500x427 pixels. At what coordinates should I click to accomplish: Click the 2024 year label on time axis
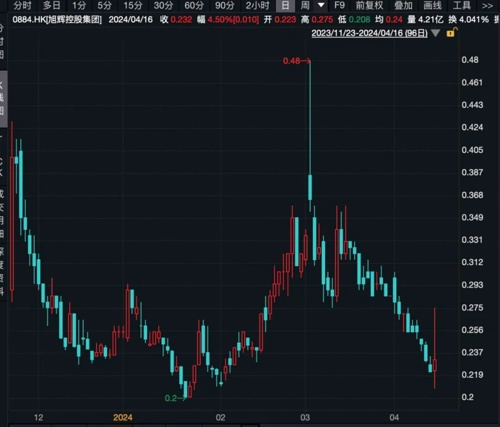pyautogui.click(x=123, y=417)
